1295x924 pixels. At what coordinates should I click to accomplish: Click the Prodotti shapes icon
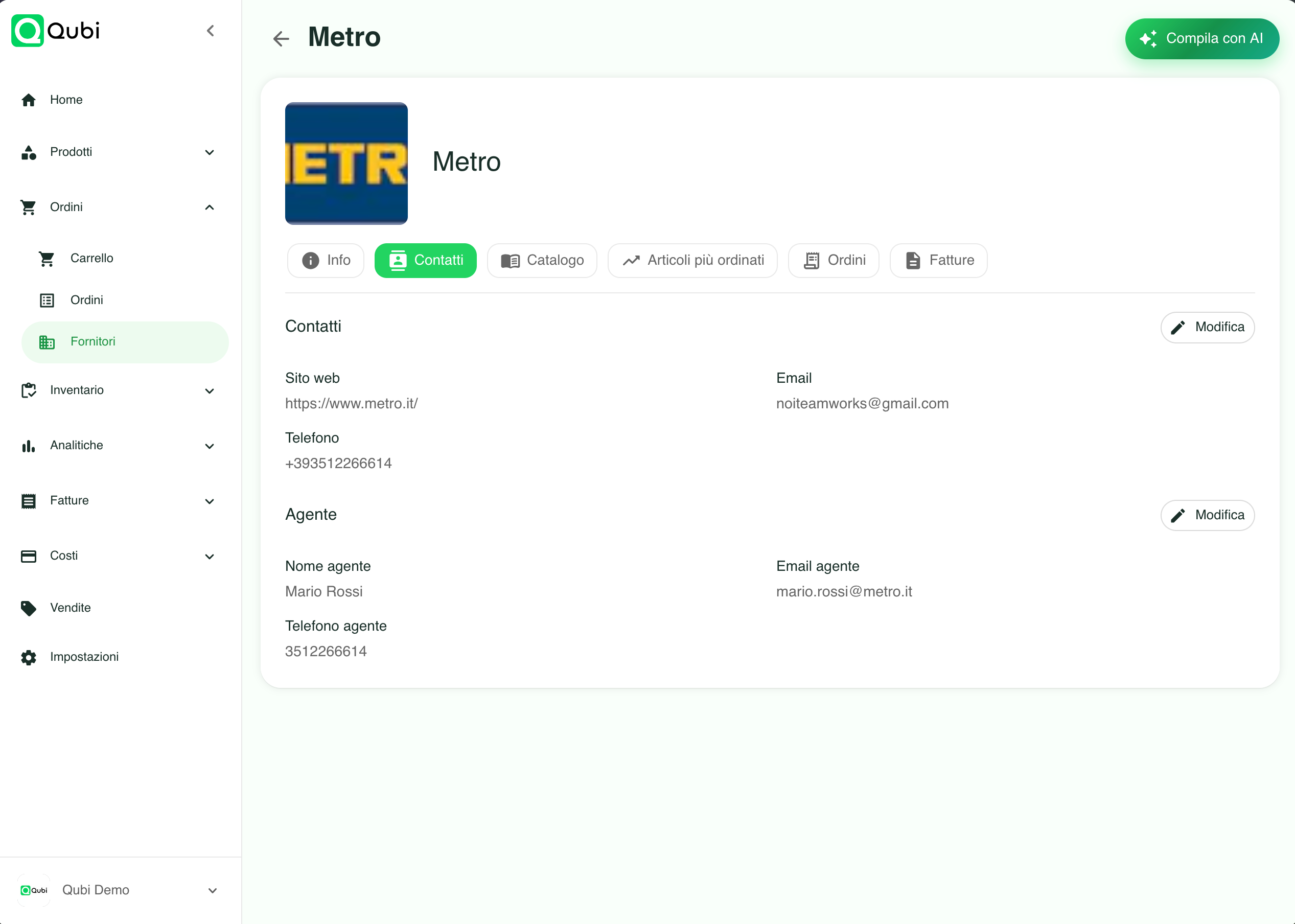29,152
